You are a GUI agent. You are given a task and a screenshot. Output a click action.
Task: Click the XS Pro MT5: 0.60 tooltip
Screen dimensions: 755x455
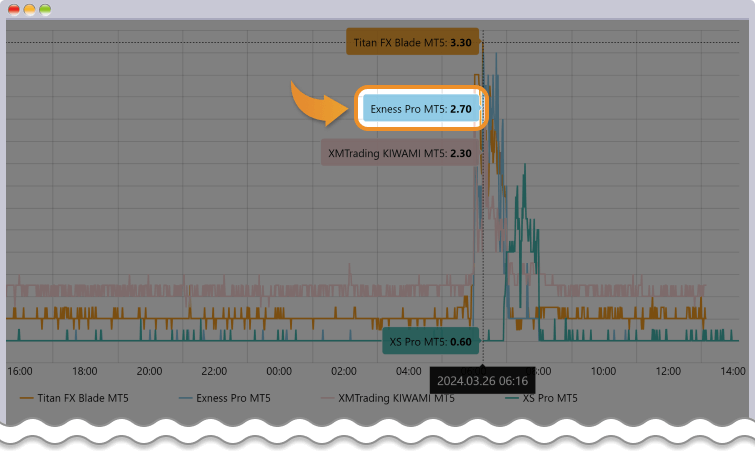pyautogui.click(x=430, y=342)
